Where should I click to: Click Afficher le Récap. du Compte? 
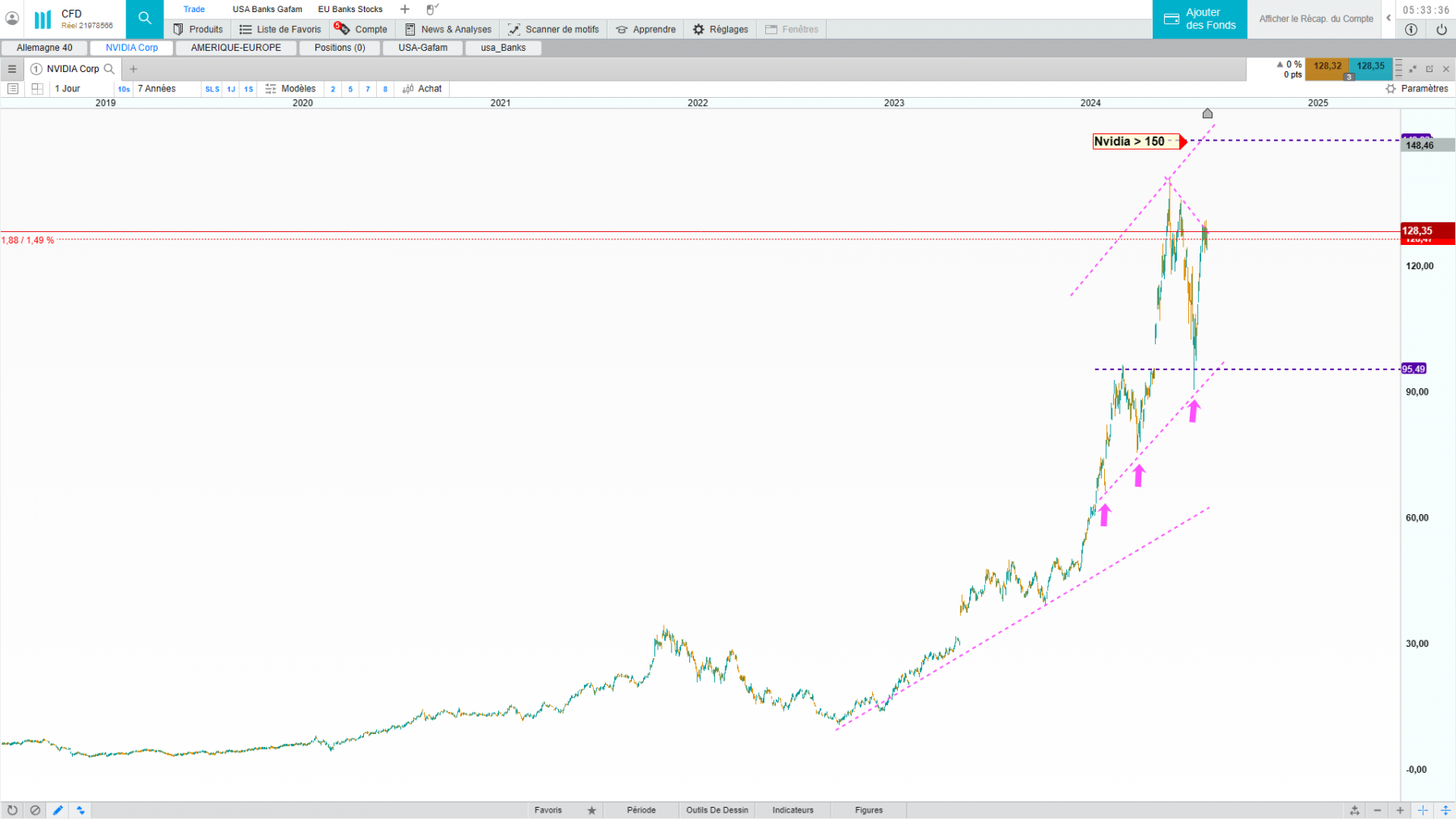pos(1316,19)
